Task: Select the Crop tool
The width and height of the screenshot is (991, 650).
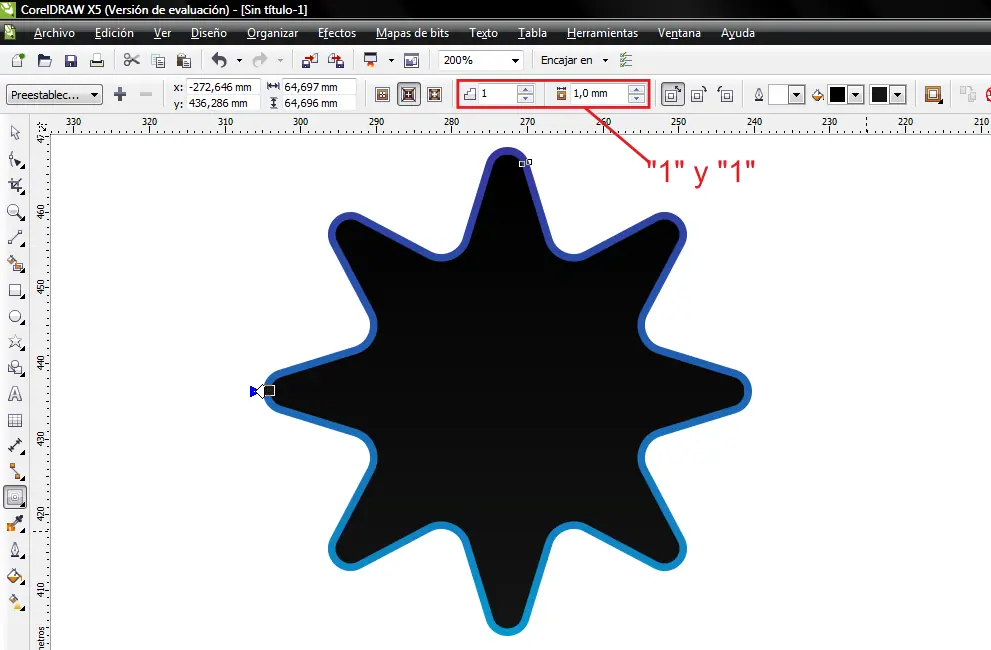Action: (x=15, y=185)
